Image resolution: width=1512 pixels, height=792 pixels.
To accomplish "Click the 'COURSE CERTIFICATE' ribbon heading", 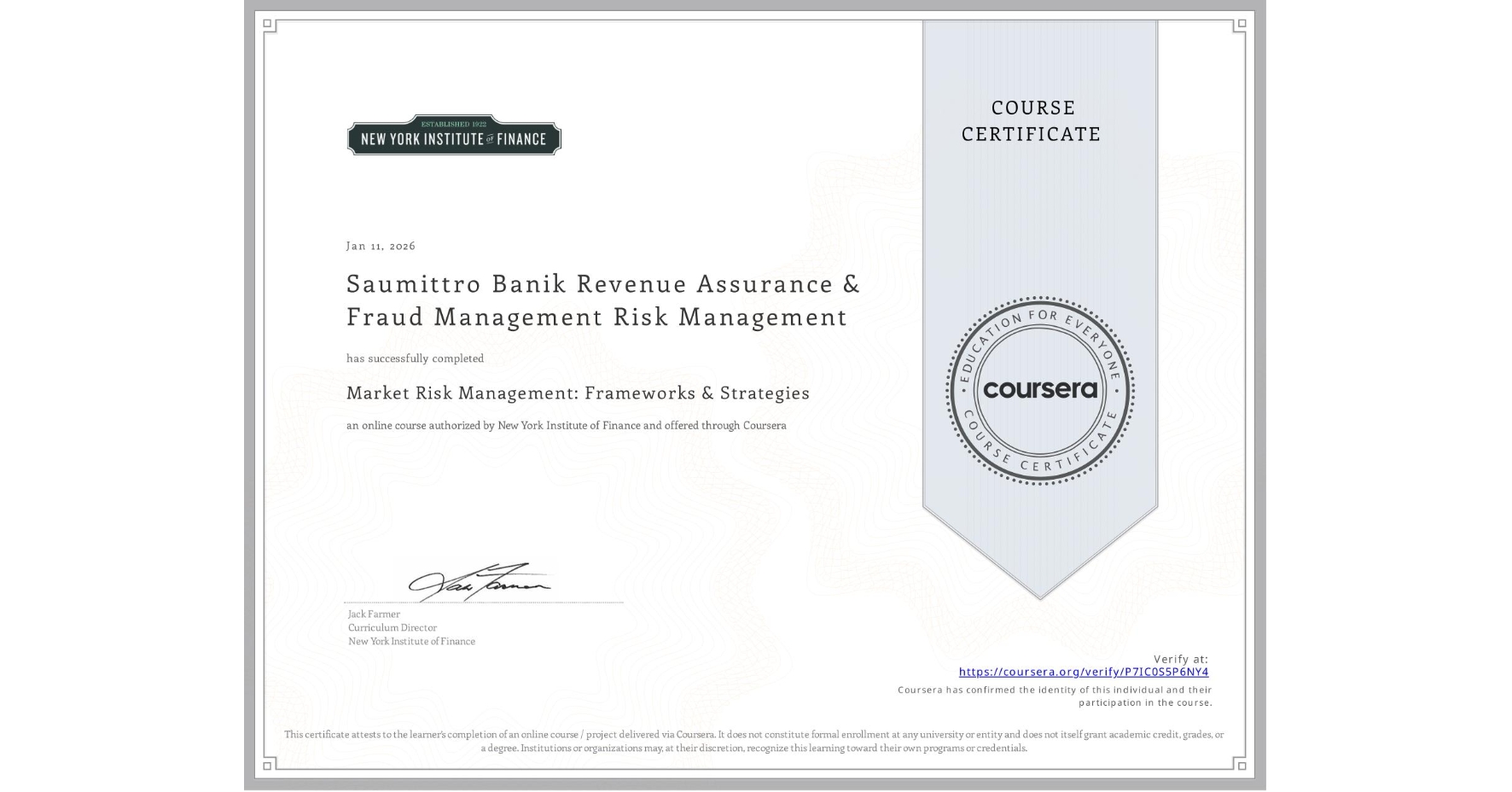I will pyautogui.click(x=1032, y=120).
